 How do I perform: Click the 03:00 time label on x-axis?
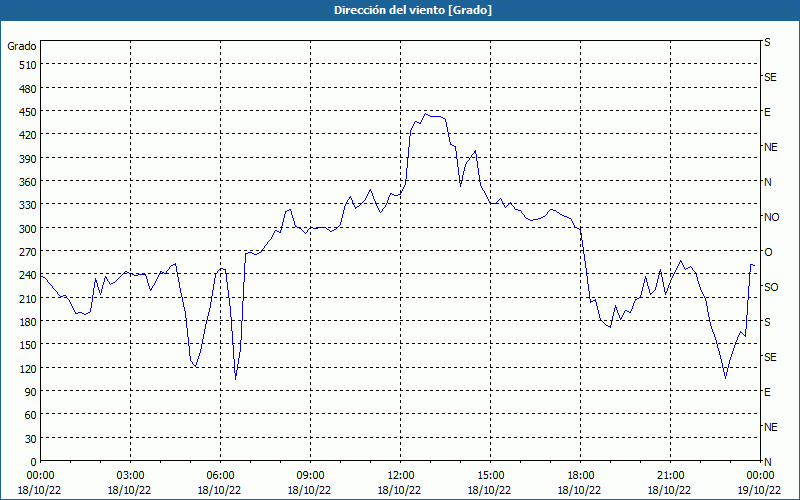pyautogui.click(x=130, y=476)
